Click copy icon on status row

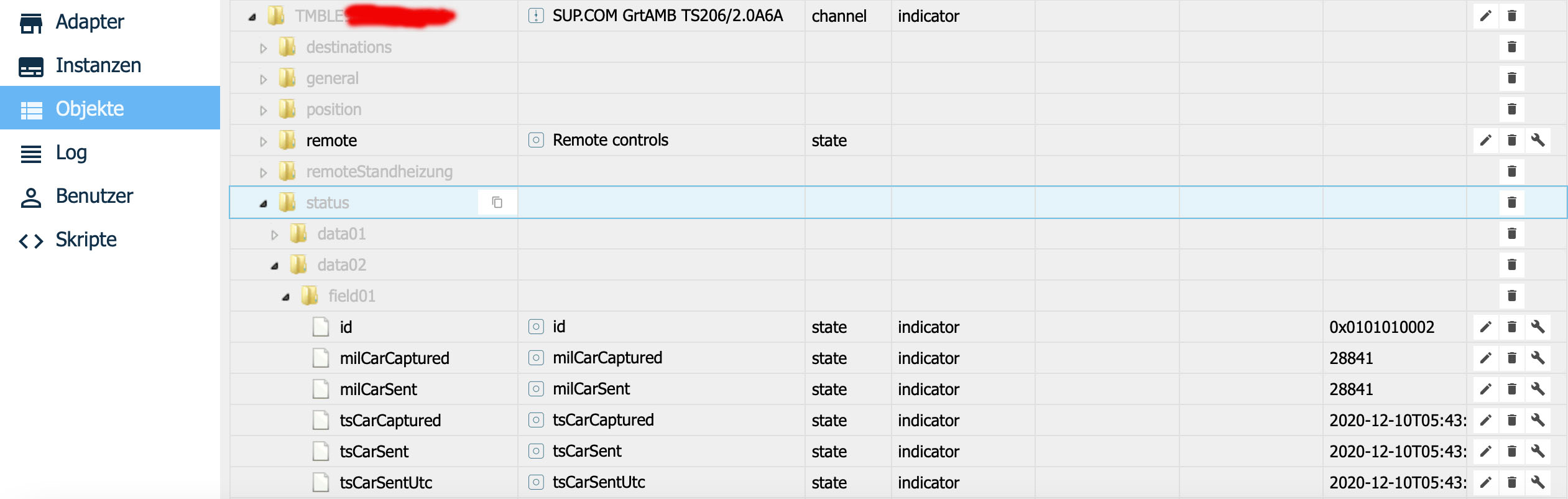pos(497,202)
